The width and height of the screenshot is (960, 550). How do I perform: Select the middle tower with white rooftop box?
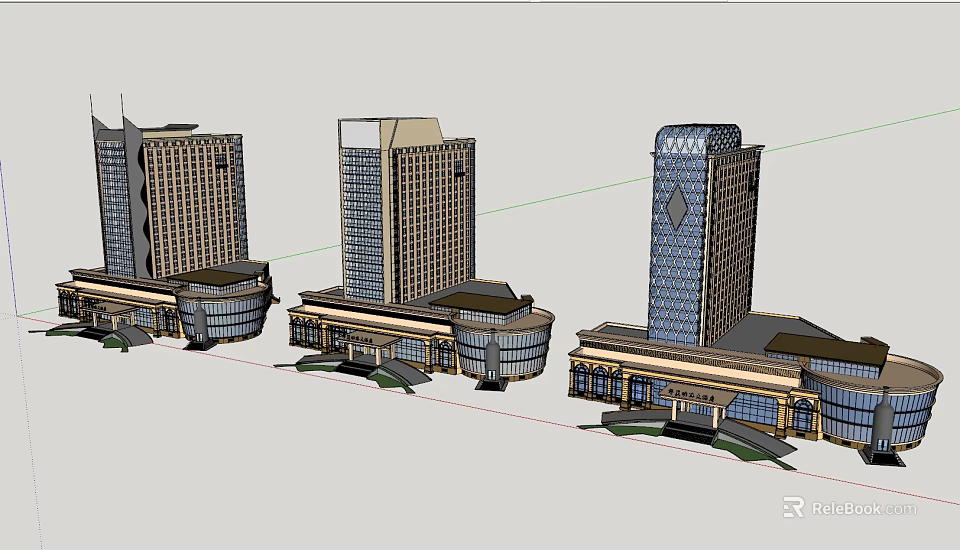click(x=407, y=211)
